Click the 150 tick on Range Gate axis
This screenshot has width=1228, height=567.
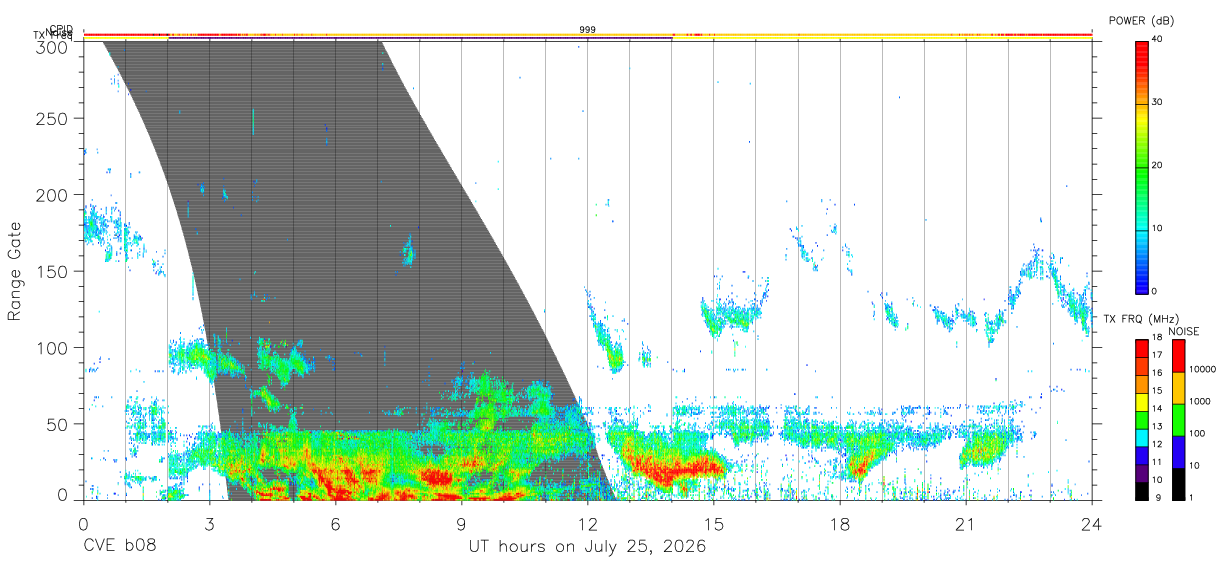click(x=51, y=271)
